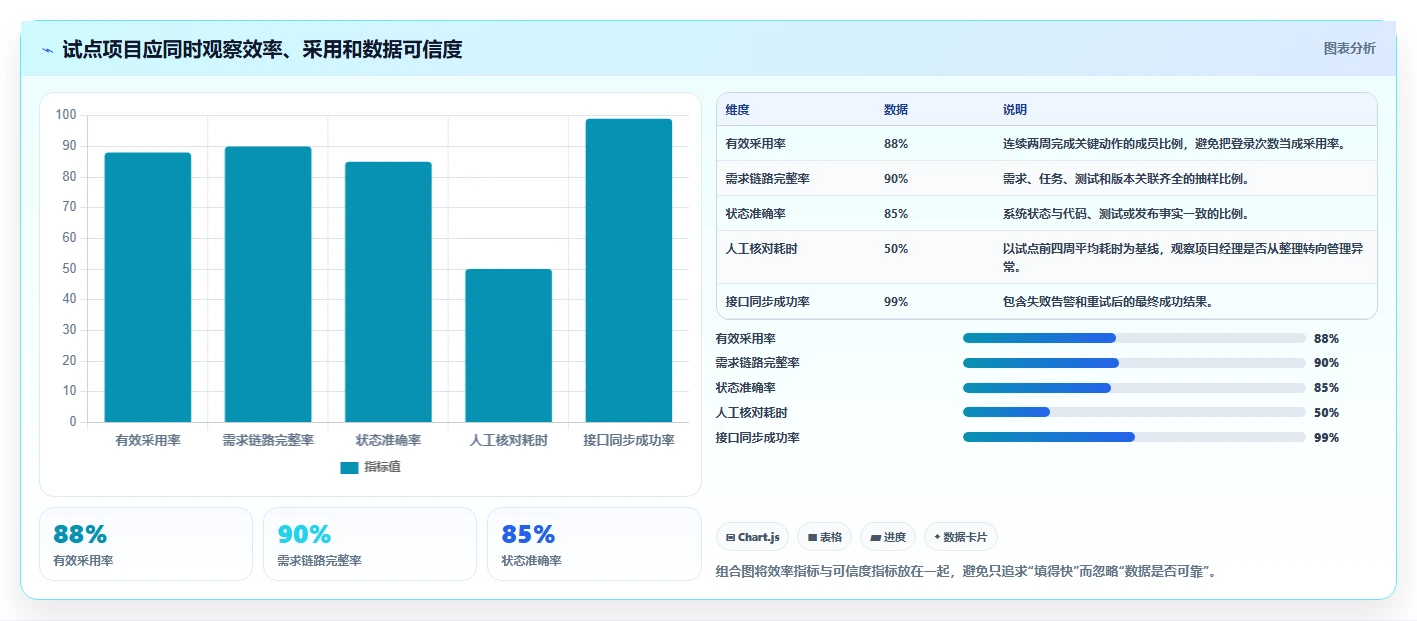
Task: Click the description starting 系统状态与代码
Action: coord(1127,214)
